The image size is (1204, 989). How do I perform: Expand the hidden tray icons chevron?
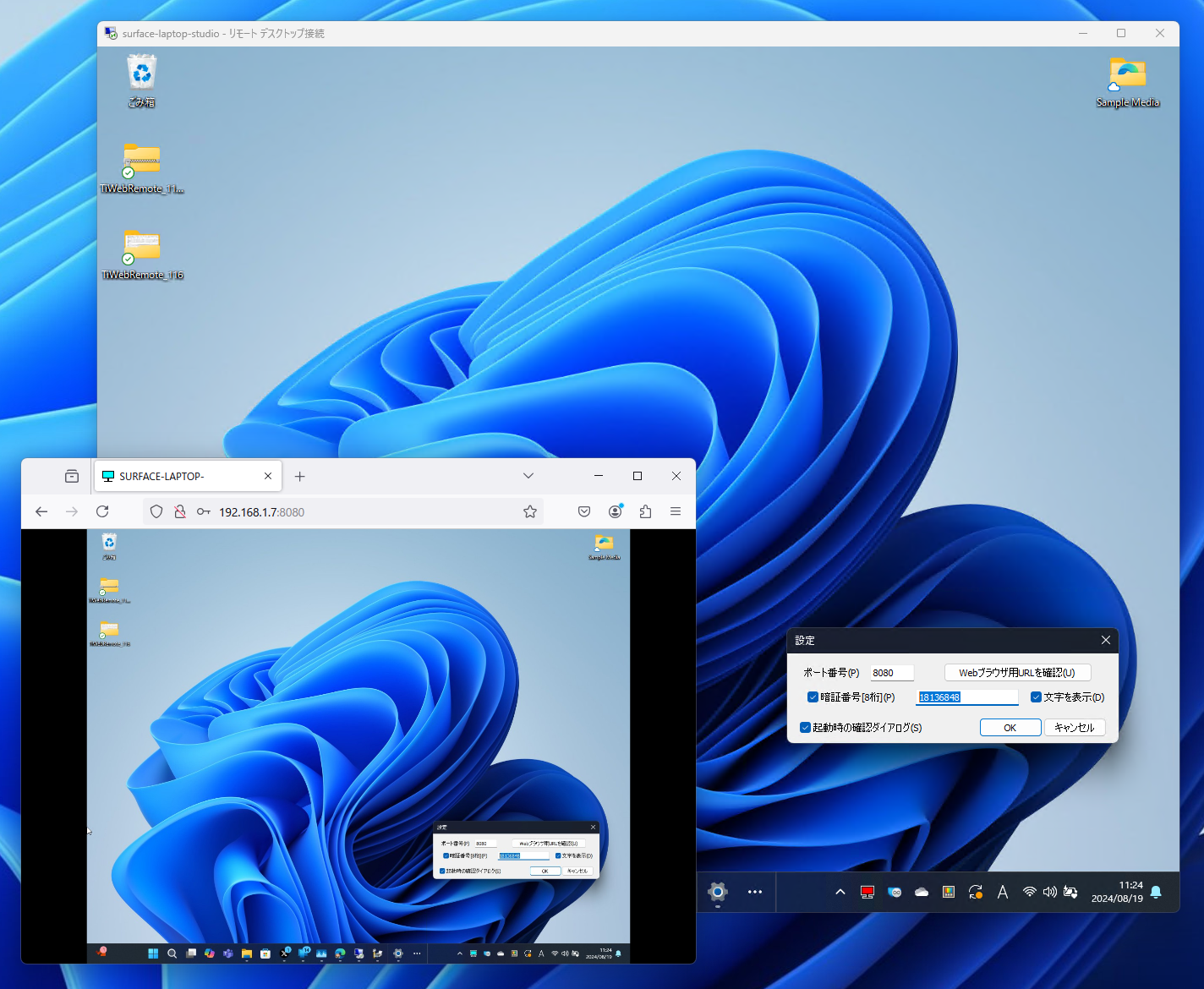840,892
